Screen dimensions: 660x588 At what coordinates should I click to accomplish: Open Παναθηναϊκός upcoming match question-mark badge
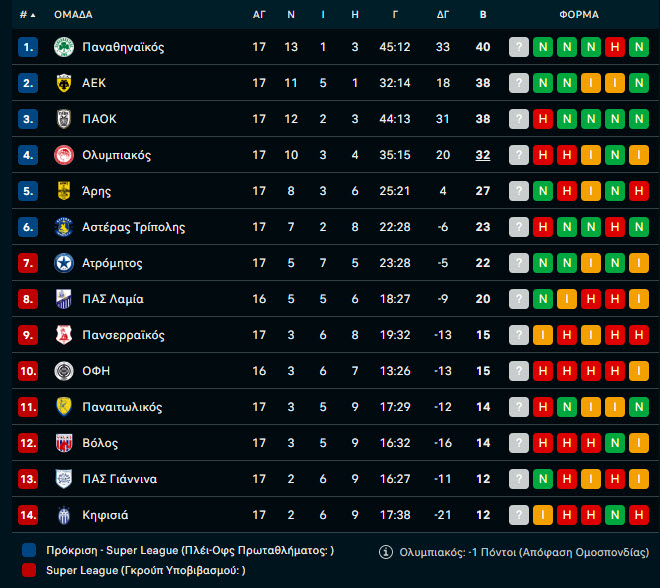tap(519, 47)
